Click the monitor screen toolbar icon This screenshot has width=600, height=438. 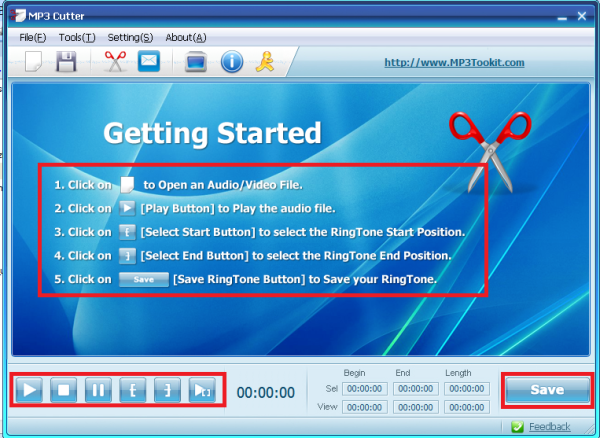pyautogui.click(x=196, y=62)
